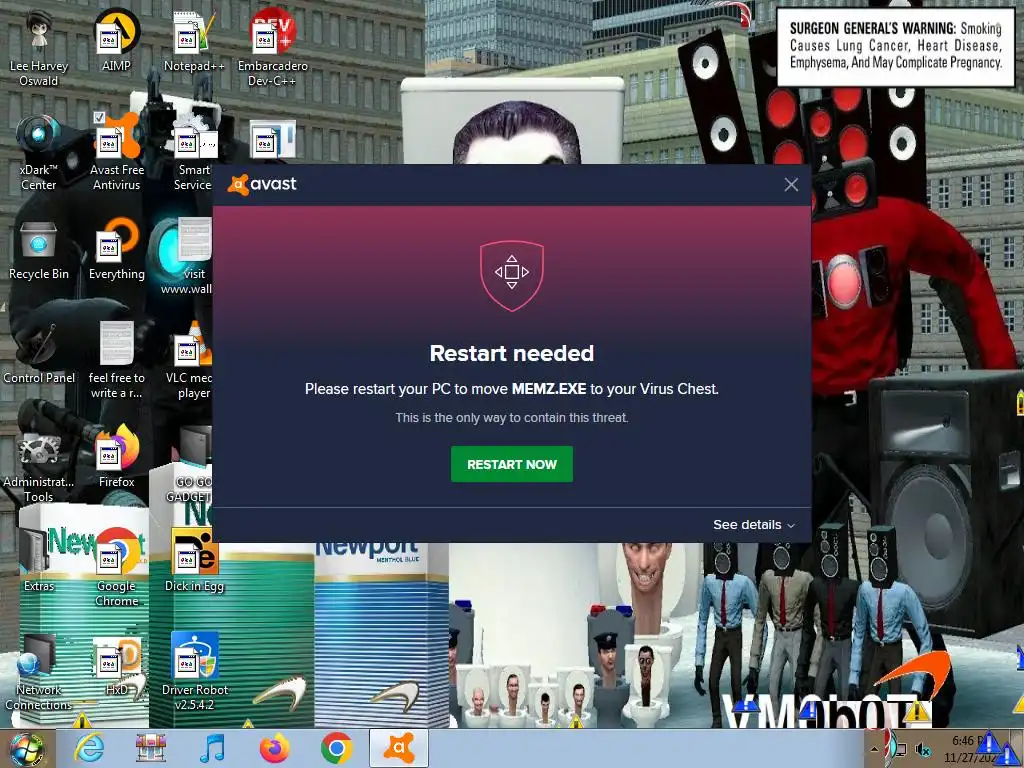Open Driver Robot v2.5.4.2 shortcut
Screen dimensions: 1024x768
(x=195, y=671)
